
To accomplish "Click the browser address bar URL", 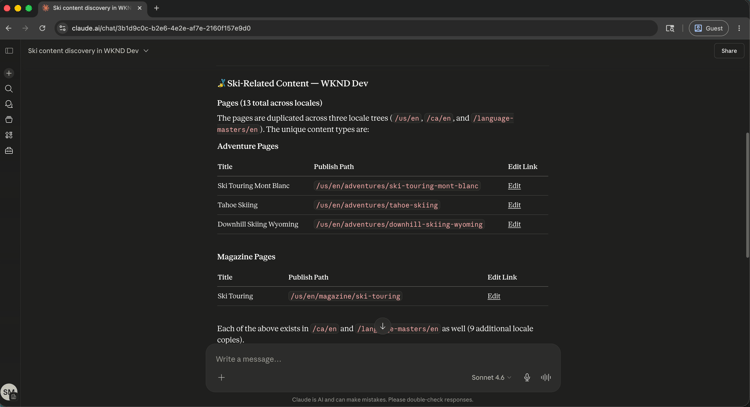I will [x=161, y=28].
